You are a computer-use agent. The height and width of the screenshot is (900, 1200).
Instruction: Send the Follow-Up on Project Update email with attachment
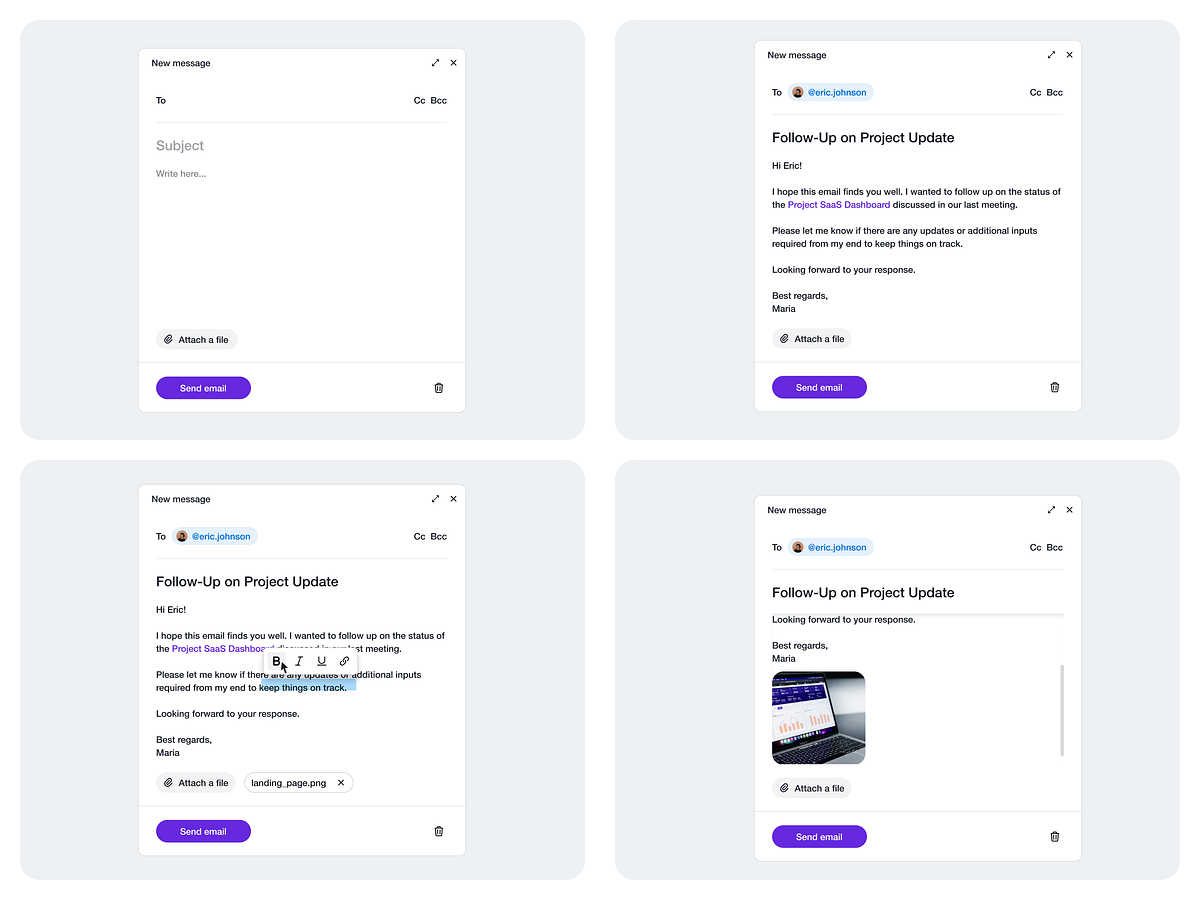tap(203, 830)
